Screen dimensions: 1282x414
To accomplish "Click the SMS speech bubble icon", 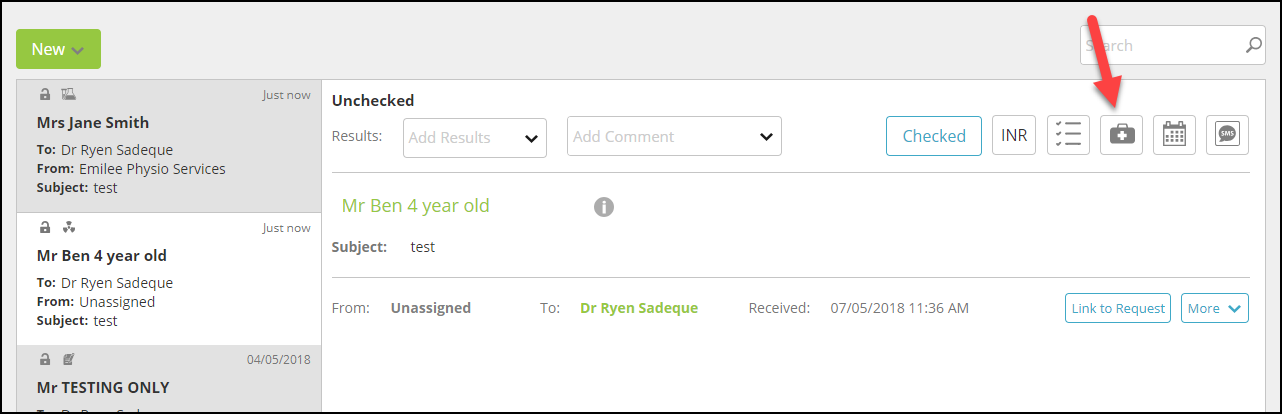I will click(1227, 136).
